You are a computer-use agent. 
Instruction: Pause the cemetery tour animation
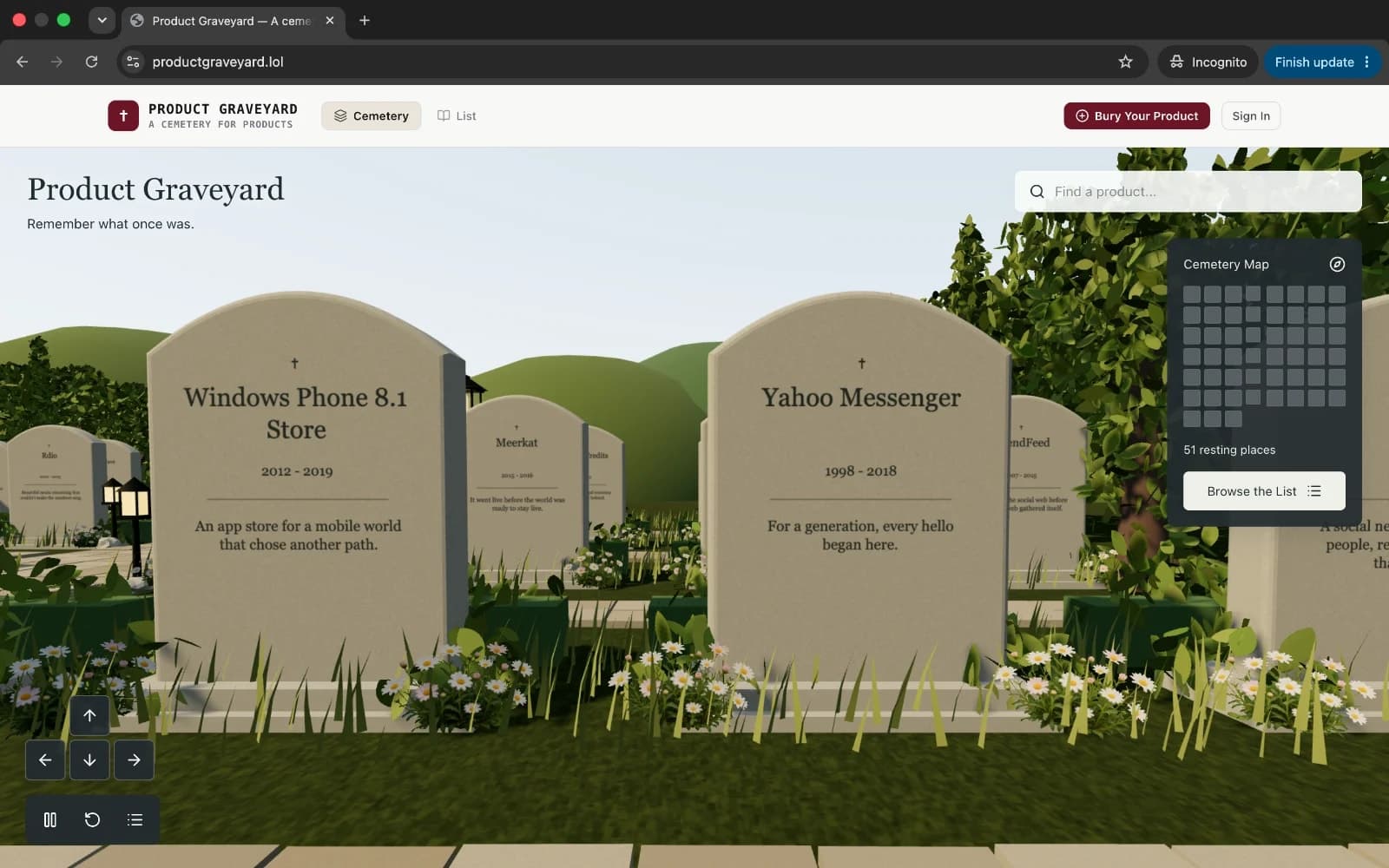coord(50,819)
